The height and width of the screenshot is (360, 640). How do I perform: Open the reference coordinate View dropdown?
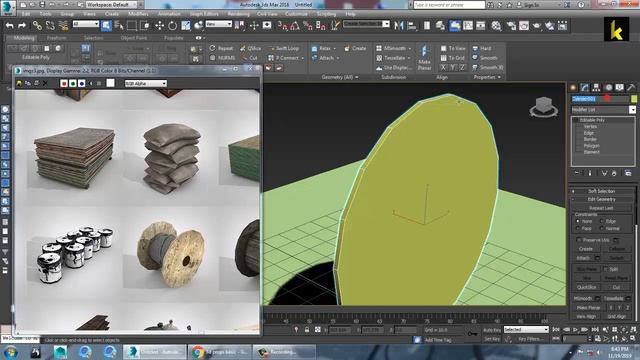pos(218,24)
